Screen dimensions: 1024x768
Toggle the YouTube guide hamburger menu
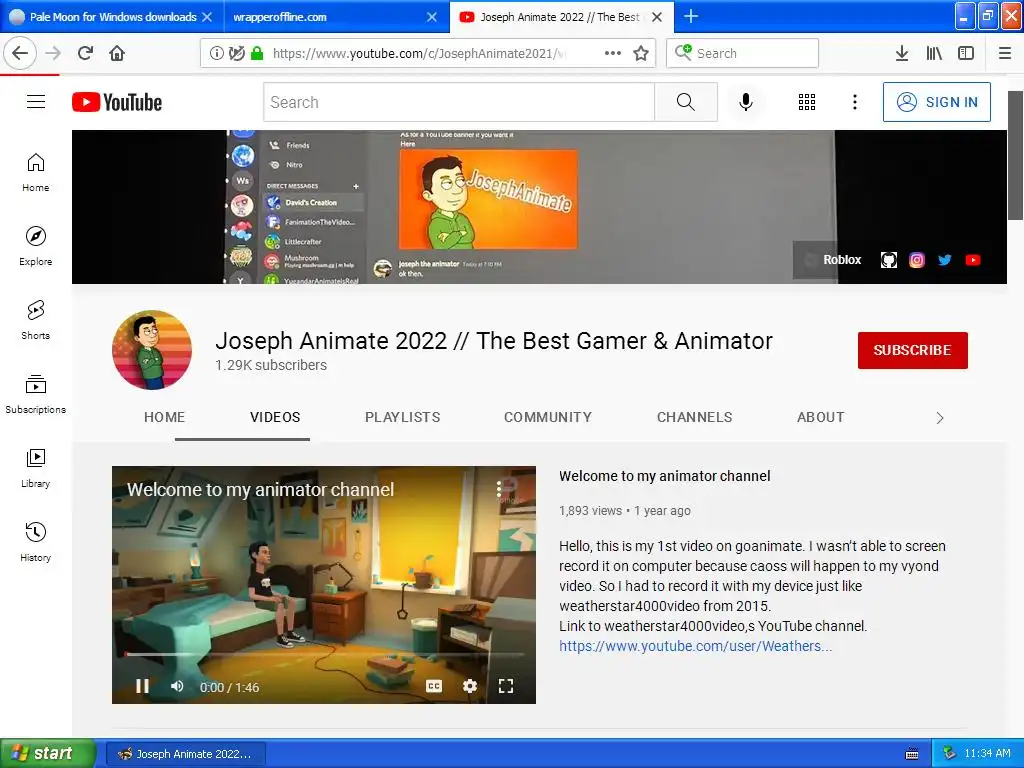coord(36,102)
